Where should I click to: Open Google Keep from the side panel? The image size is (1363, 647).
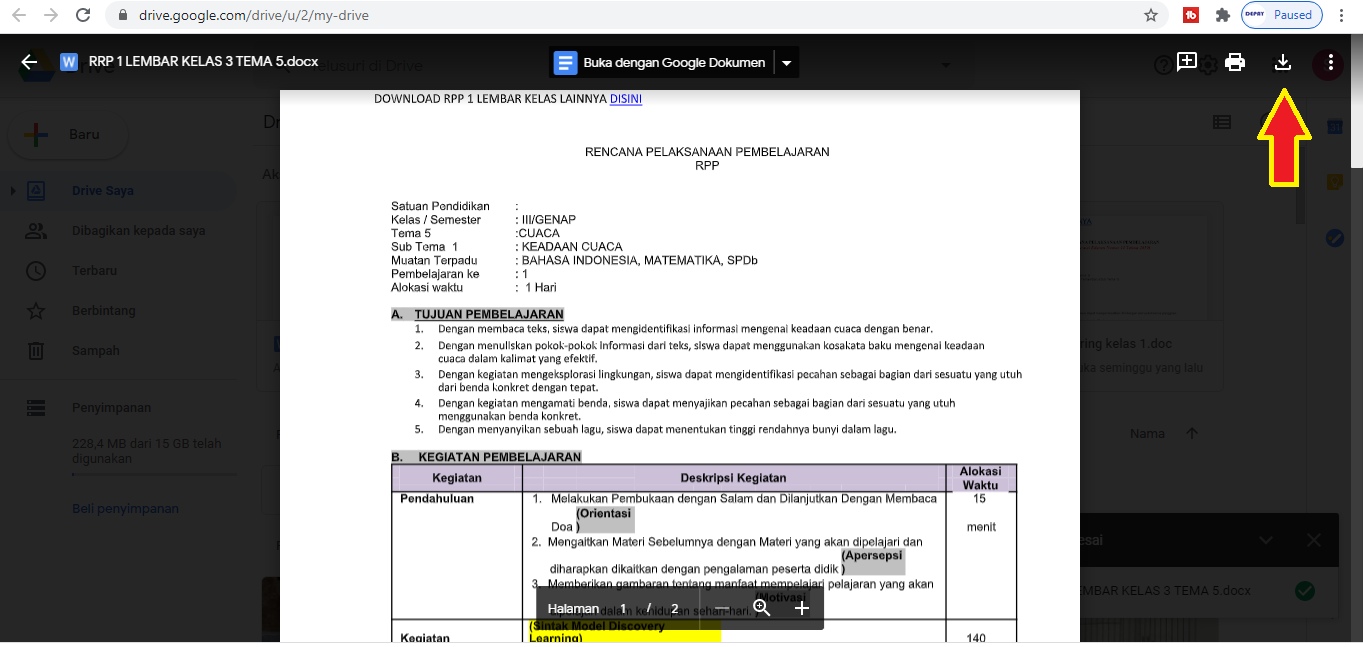pyautogui.click(x=1335, y=182)
